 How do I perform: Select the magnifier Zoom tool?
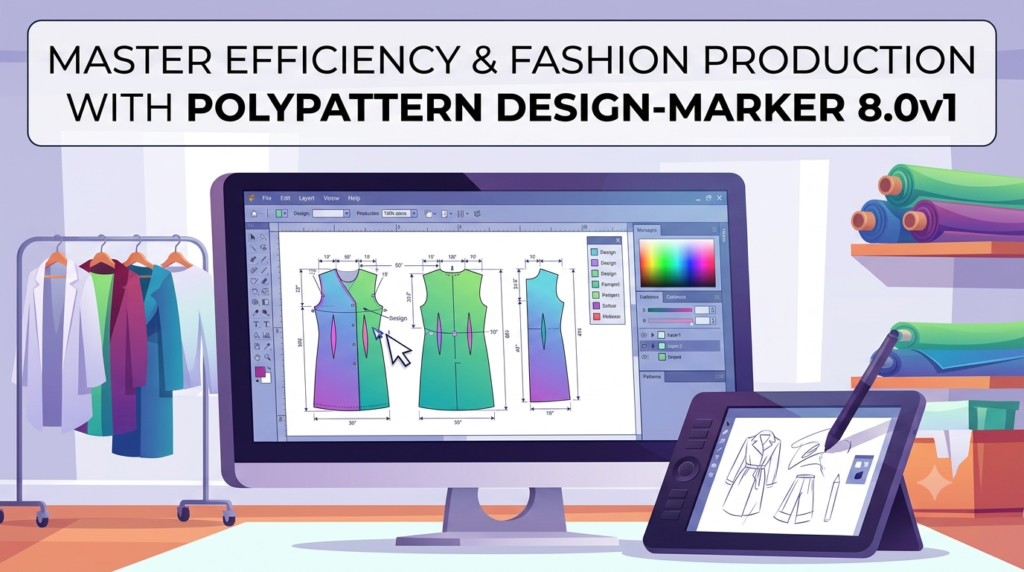(x=268, y=357)
